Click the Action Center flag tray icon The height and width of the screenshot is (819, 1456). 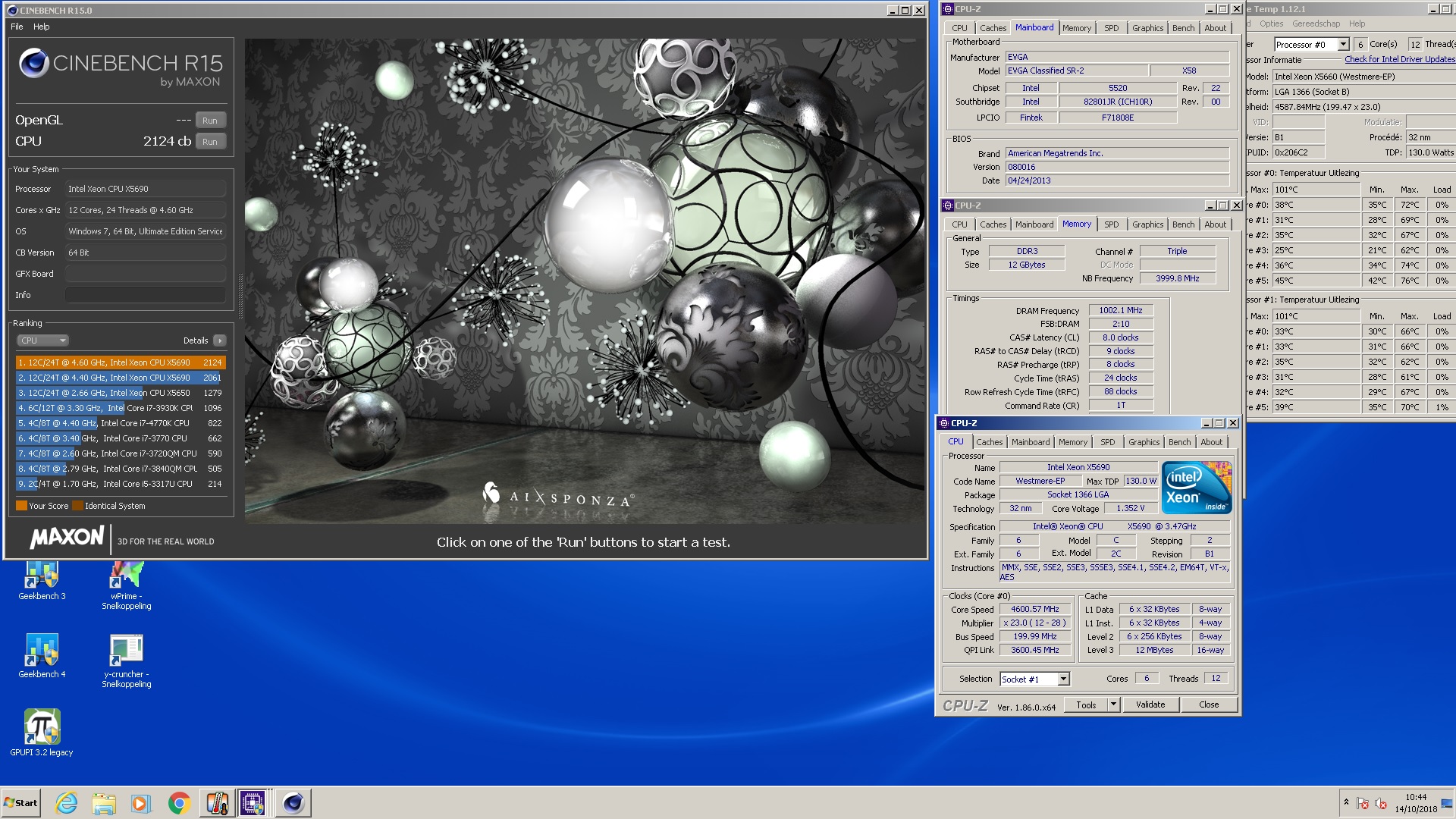[x=1363, y=803]
